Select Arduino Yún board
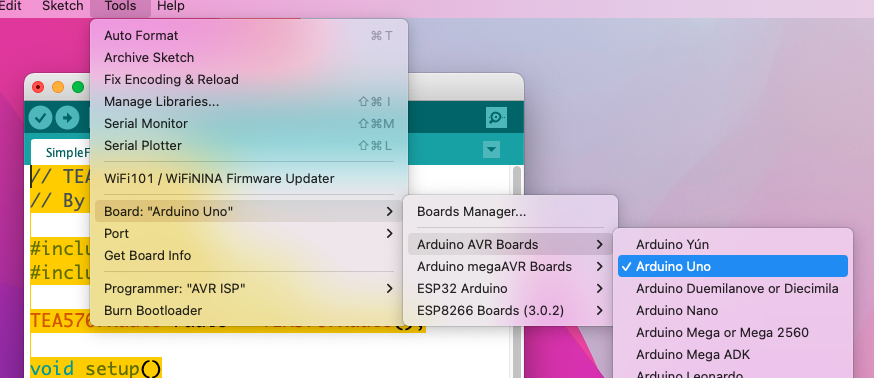This screenshot has width=874, height=378. coord(733,244)
